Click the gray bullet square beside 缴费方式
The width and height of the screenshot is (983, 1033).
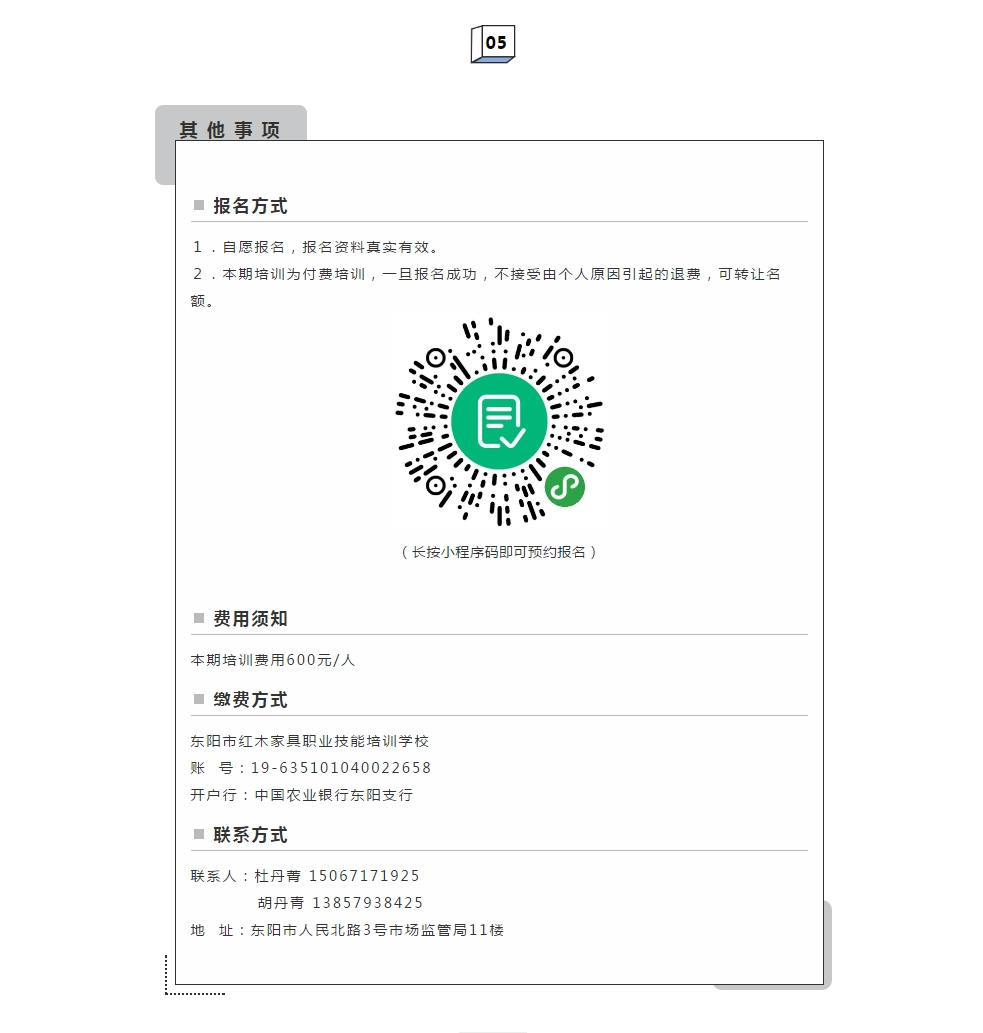(x=198, y=699)
